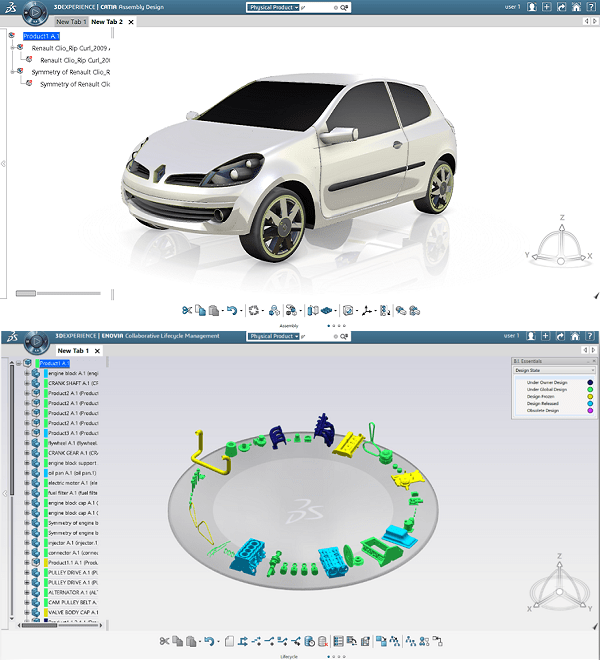Open the Design State combo box in B.I. Essentials
The image size is (600, 660).
point(554,370)
